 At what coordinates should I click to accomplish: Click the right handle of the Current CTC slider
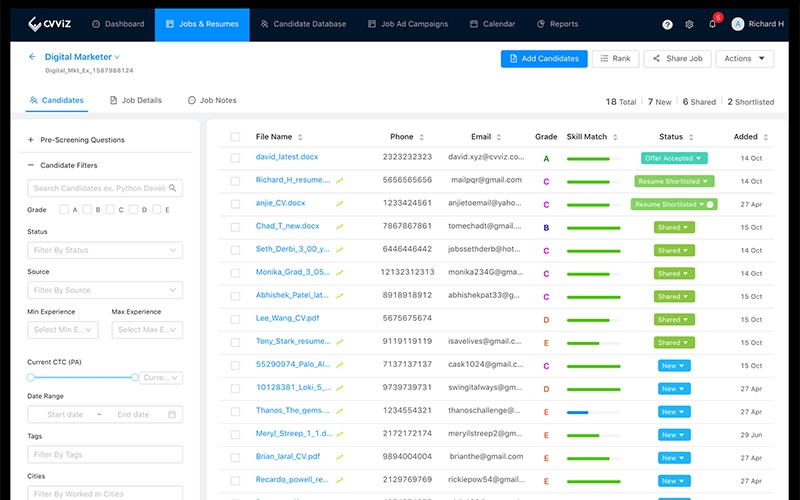(134, 378)
